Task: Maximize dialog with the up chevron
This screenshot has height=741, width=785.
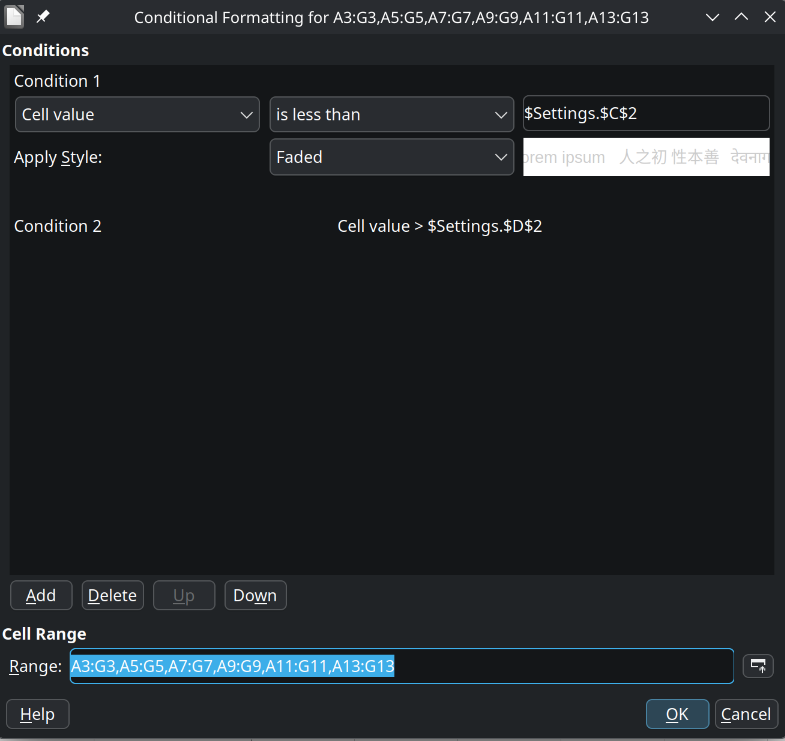Action: 741,18
